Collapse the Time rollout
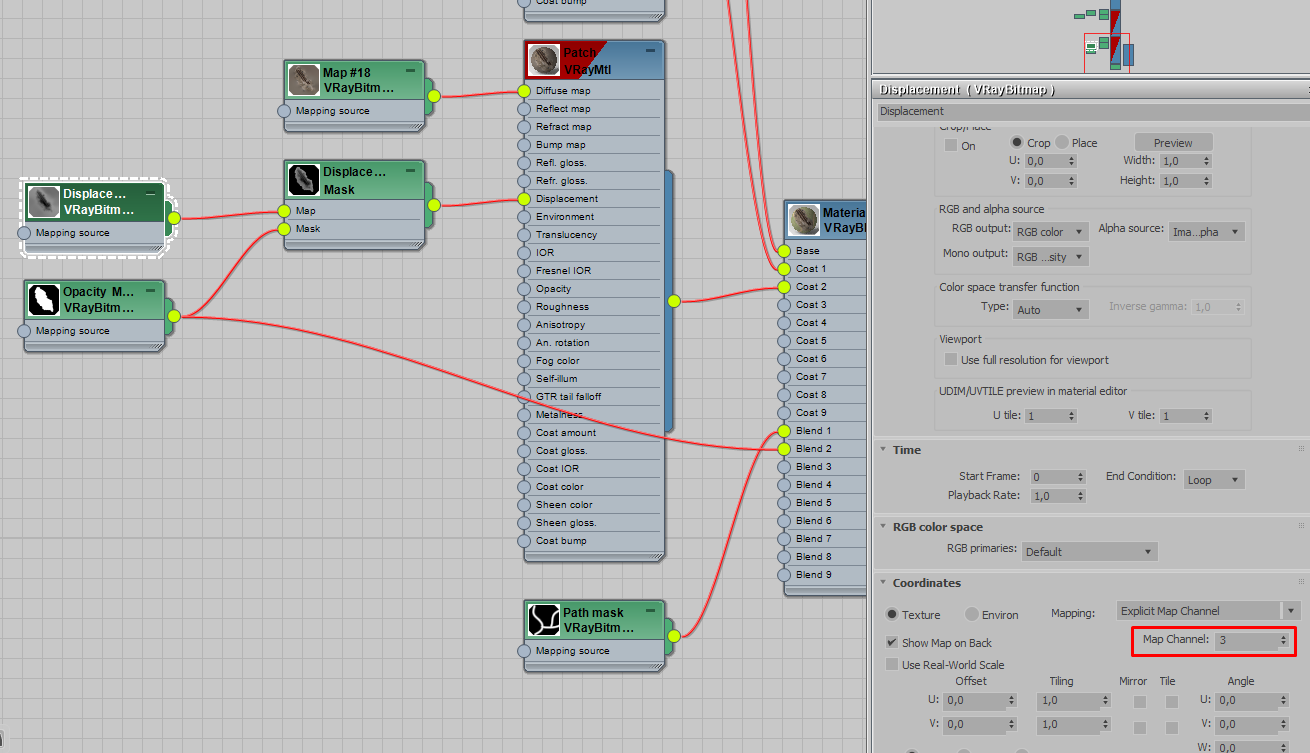Image resolution: width=1310 pixels, height=753 pixels. 884,450
